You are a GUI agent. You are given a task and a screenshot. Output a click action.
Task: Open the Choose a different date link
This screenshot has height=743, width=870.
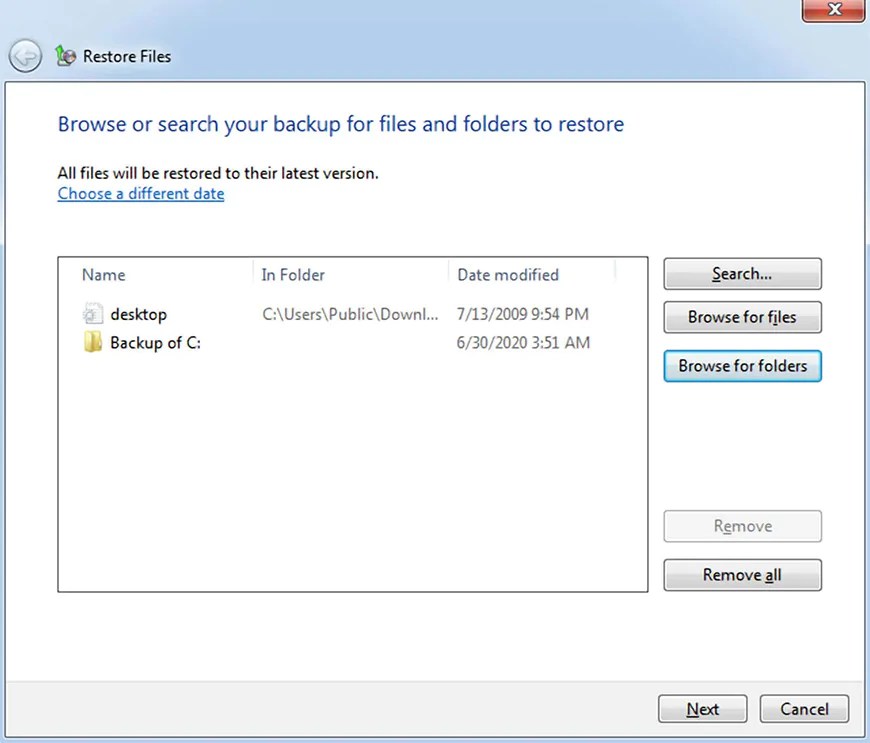pos(140,193)
